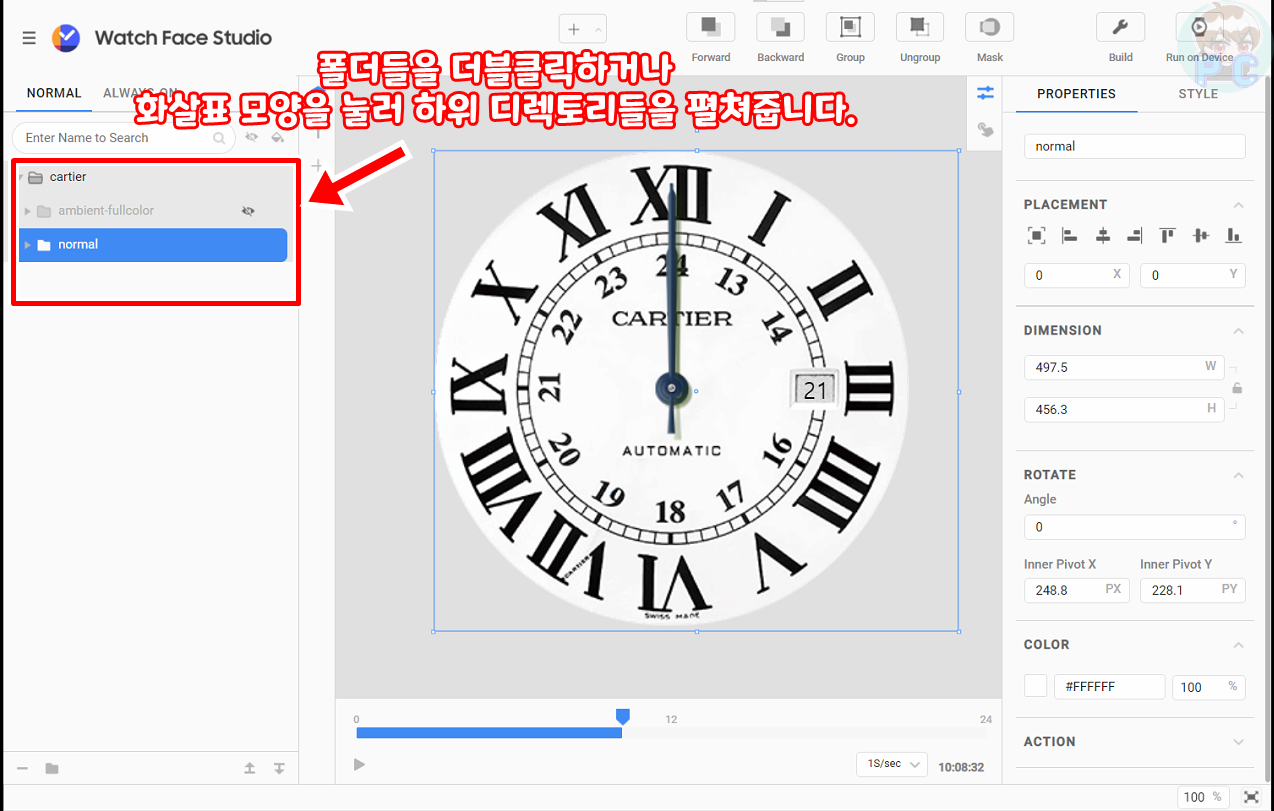Click the rotation Angle field
Viewport: 1274px width, 811px height.
coord(1135,527)
